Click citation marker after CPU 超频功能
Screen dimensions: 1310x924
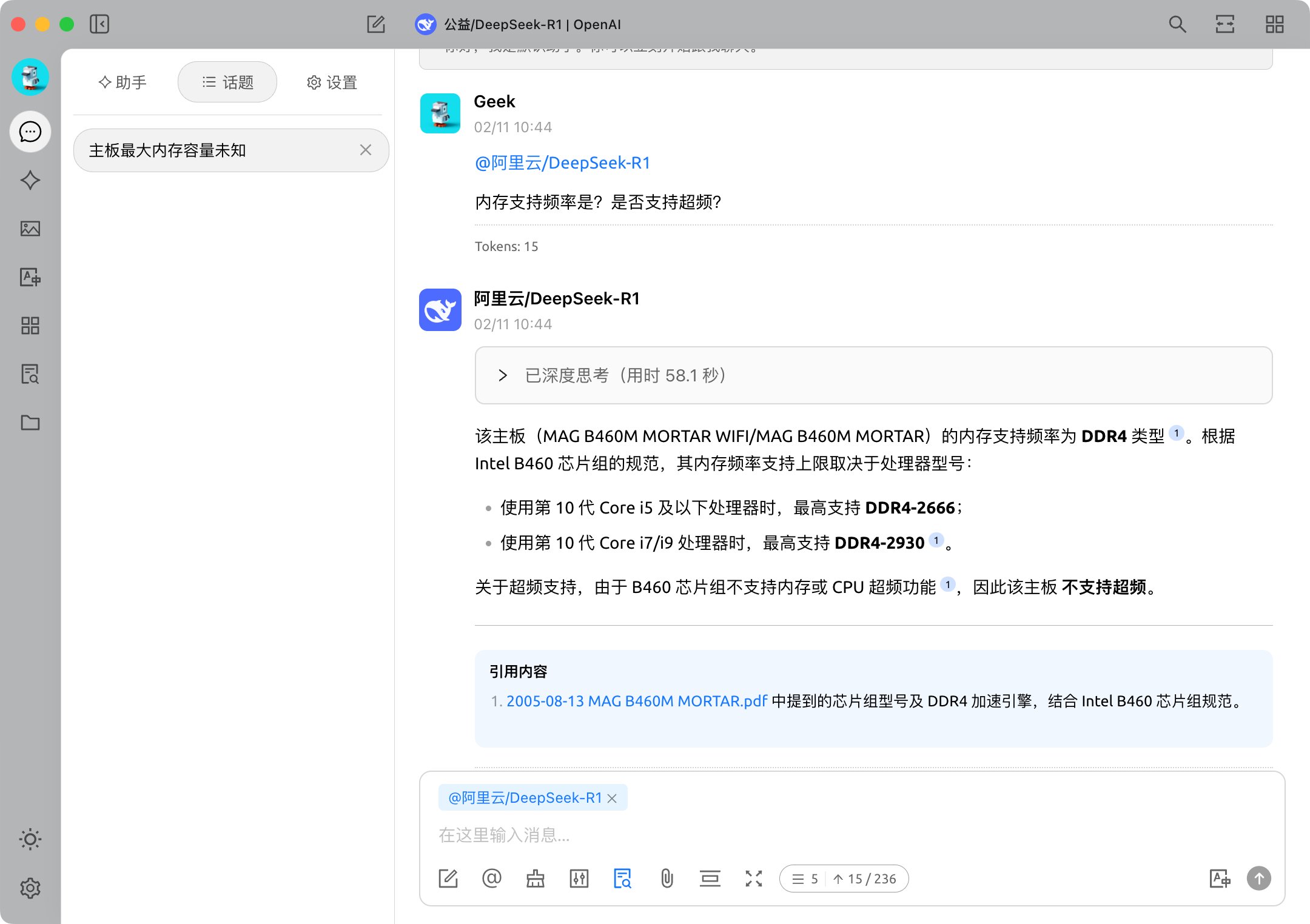pyautogui.click(x=948, y=584)
